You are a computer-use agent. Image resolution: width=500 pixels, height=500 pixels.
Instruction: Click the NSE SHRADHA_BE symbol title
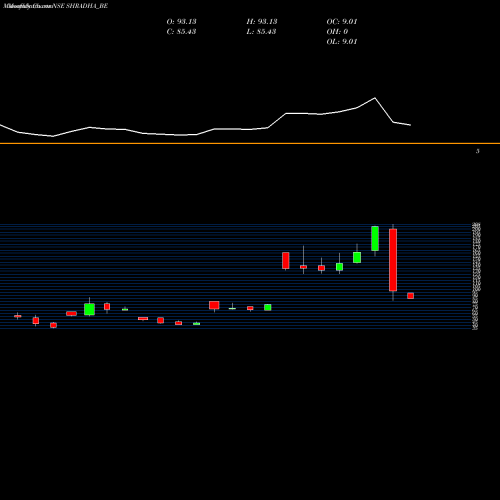click(x=80, y=6)
